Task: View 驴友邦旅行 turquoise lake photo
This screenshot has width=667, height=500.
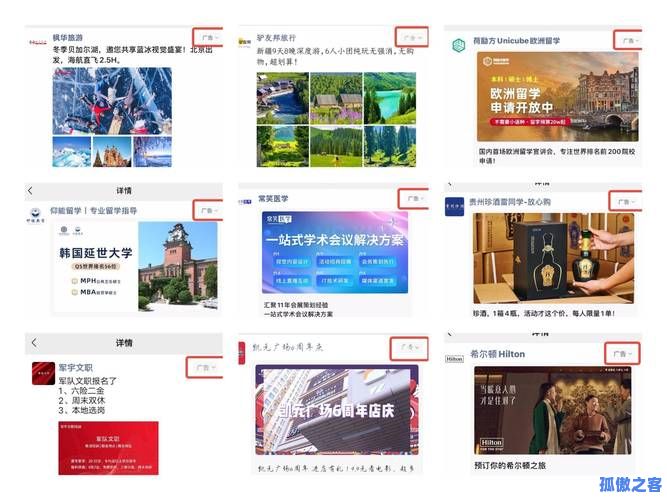Action: click(390, 98)
